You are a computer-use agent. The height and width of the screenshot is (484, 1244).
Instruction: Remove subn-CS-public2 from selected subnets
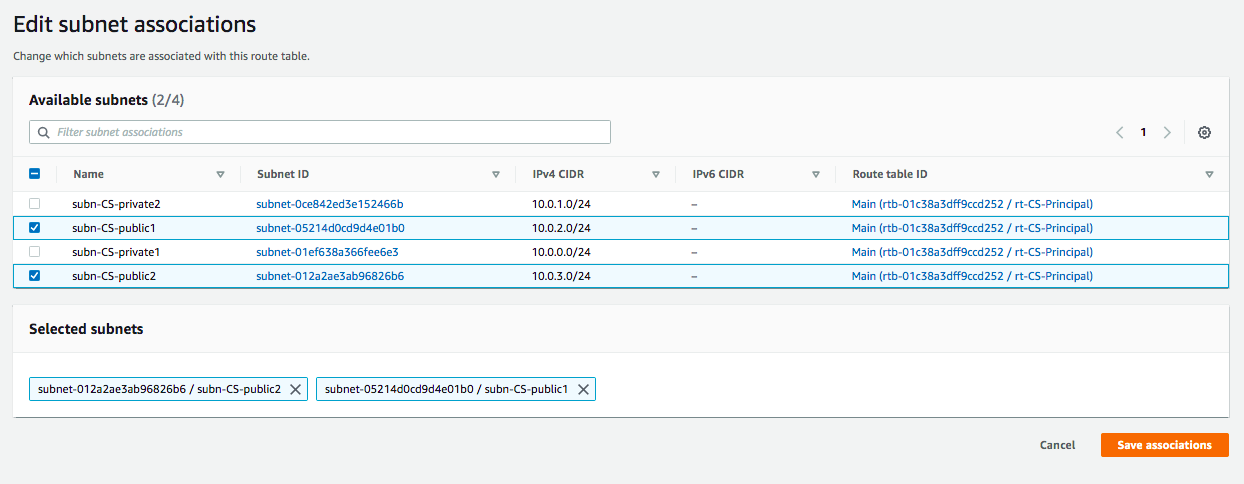click(296, 389)
